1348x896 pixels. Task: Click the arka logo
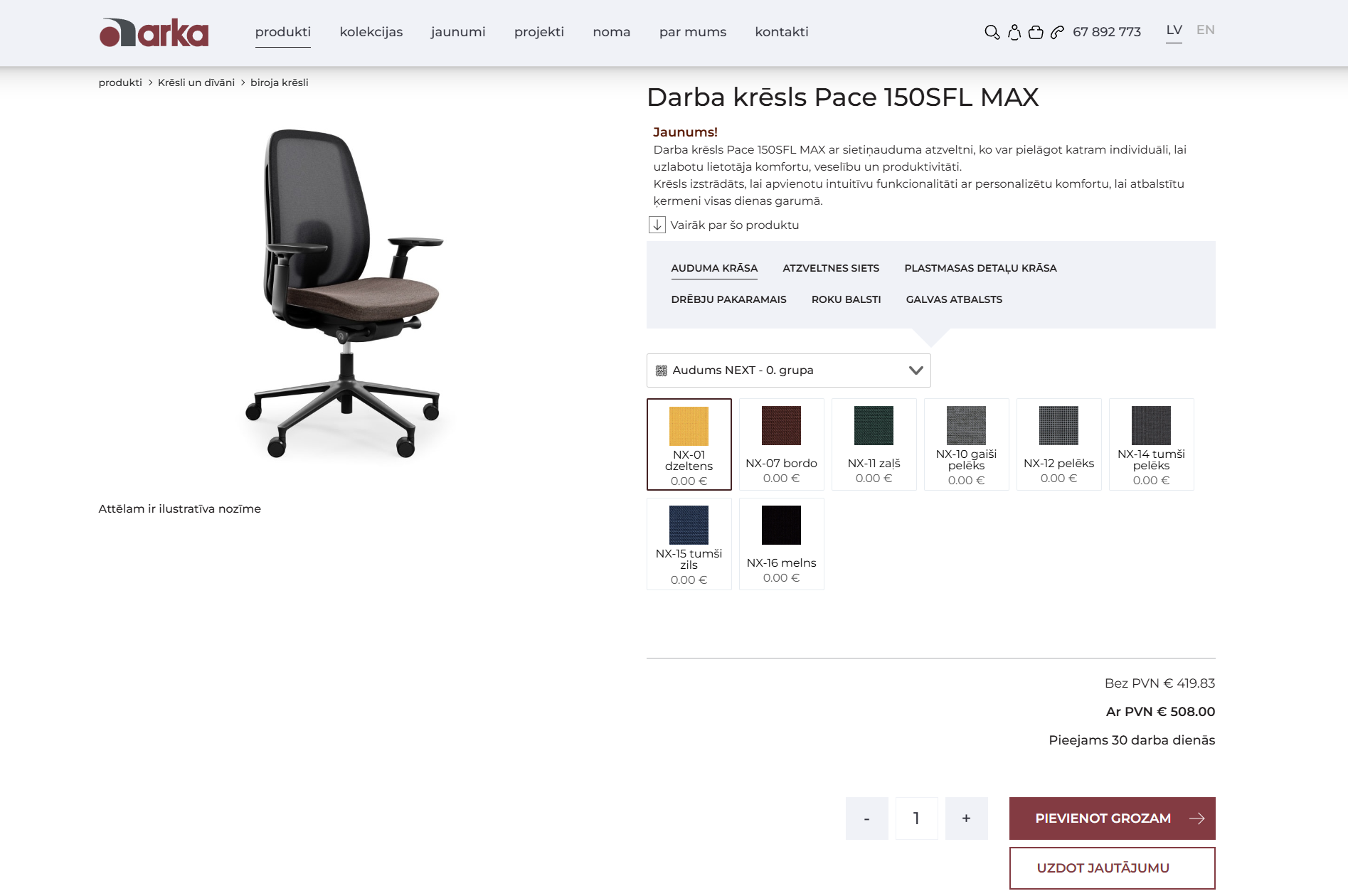[154, 33]
